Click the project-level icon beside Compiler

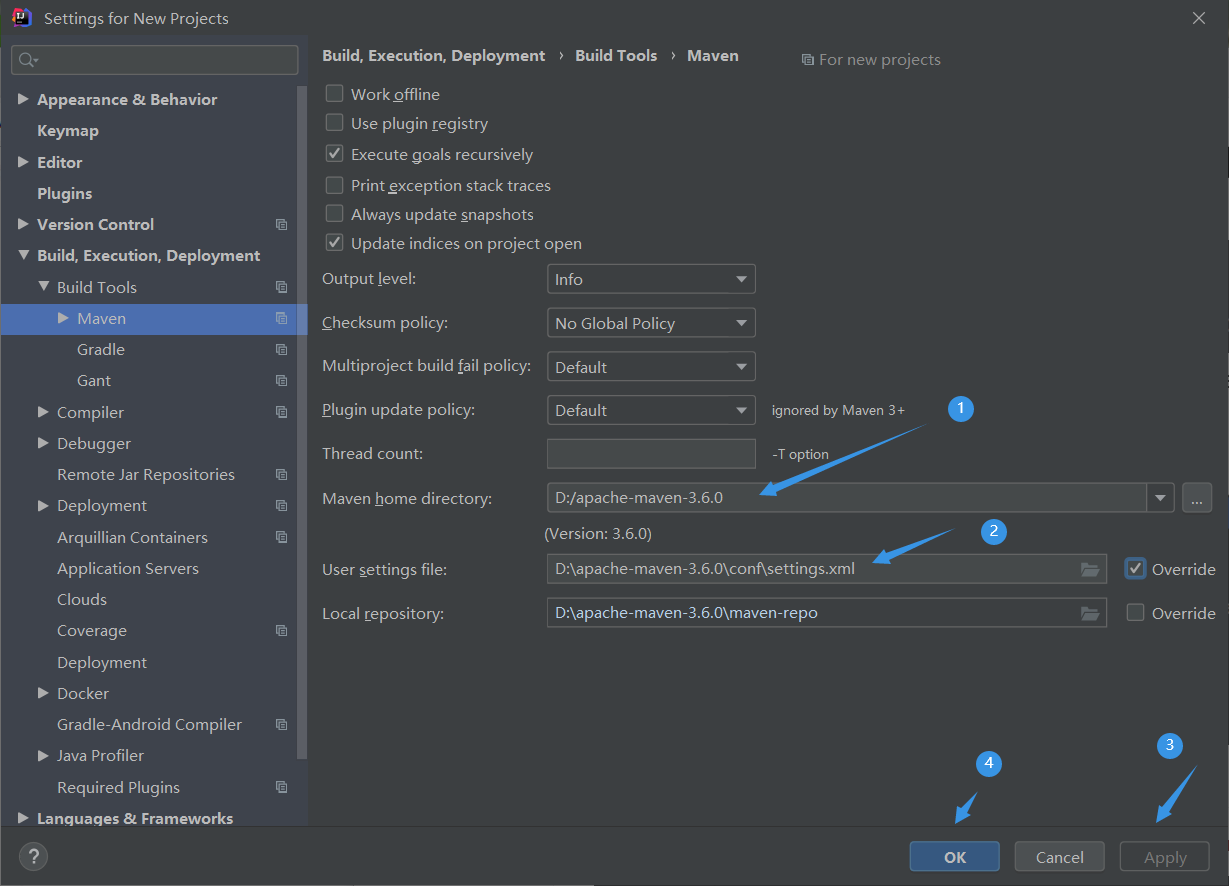[x=281, y=412]
